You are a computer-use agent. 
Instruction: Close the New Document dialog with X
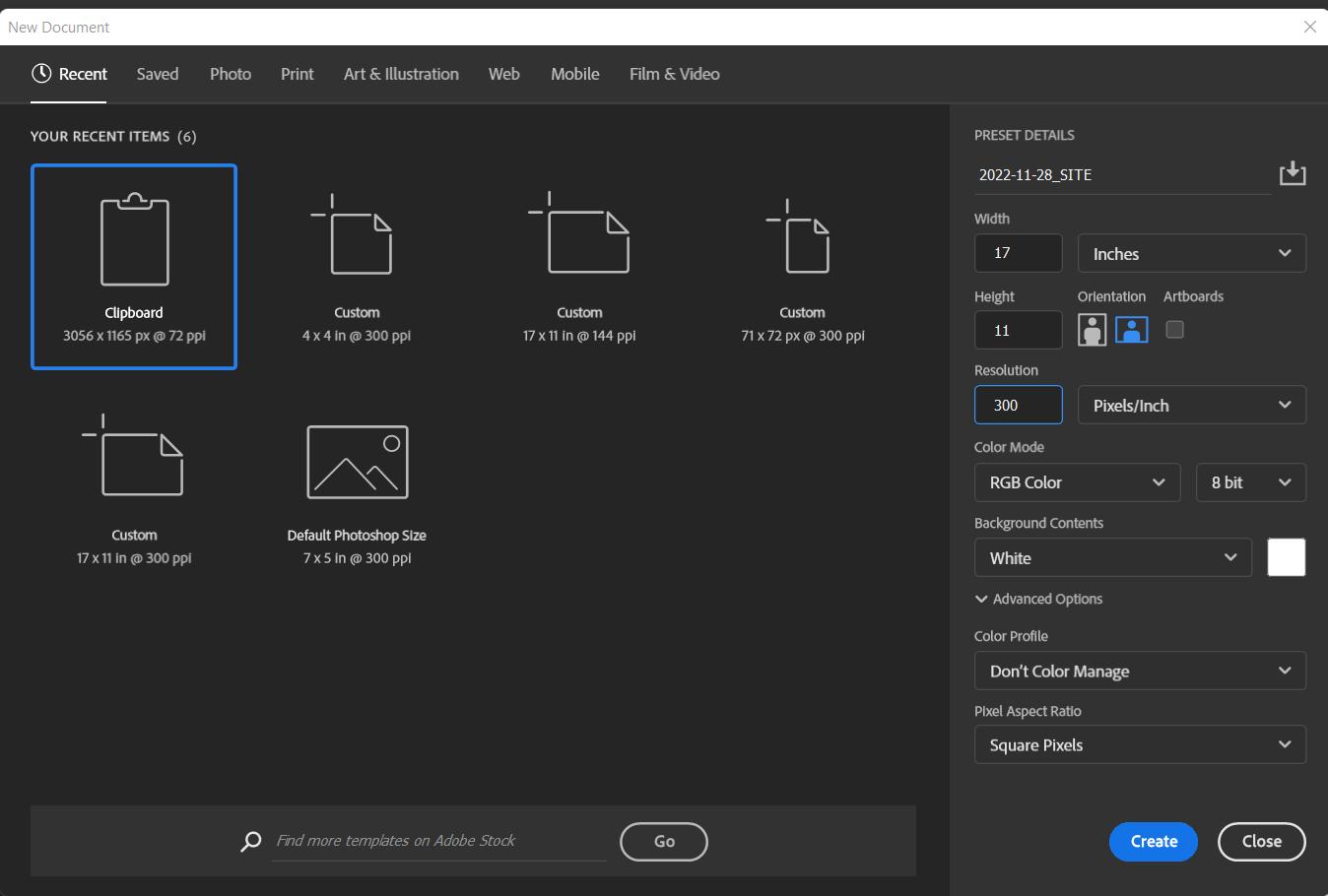[x=1310, y=27]
